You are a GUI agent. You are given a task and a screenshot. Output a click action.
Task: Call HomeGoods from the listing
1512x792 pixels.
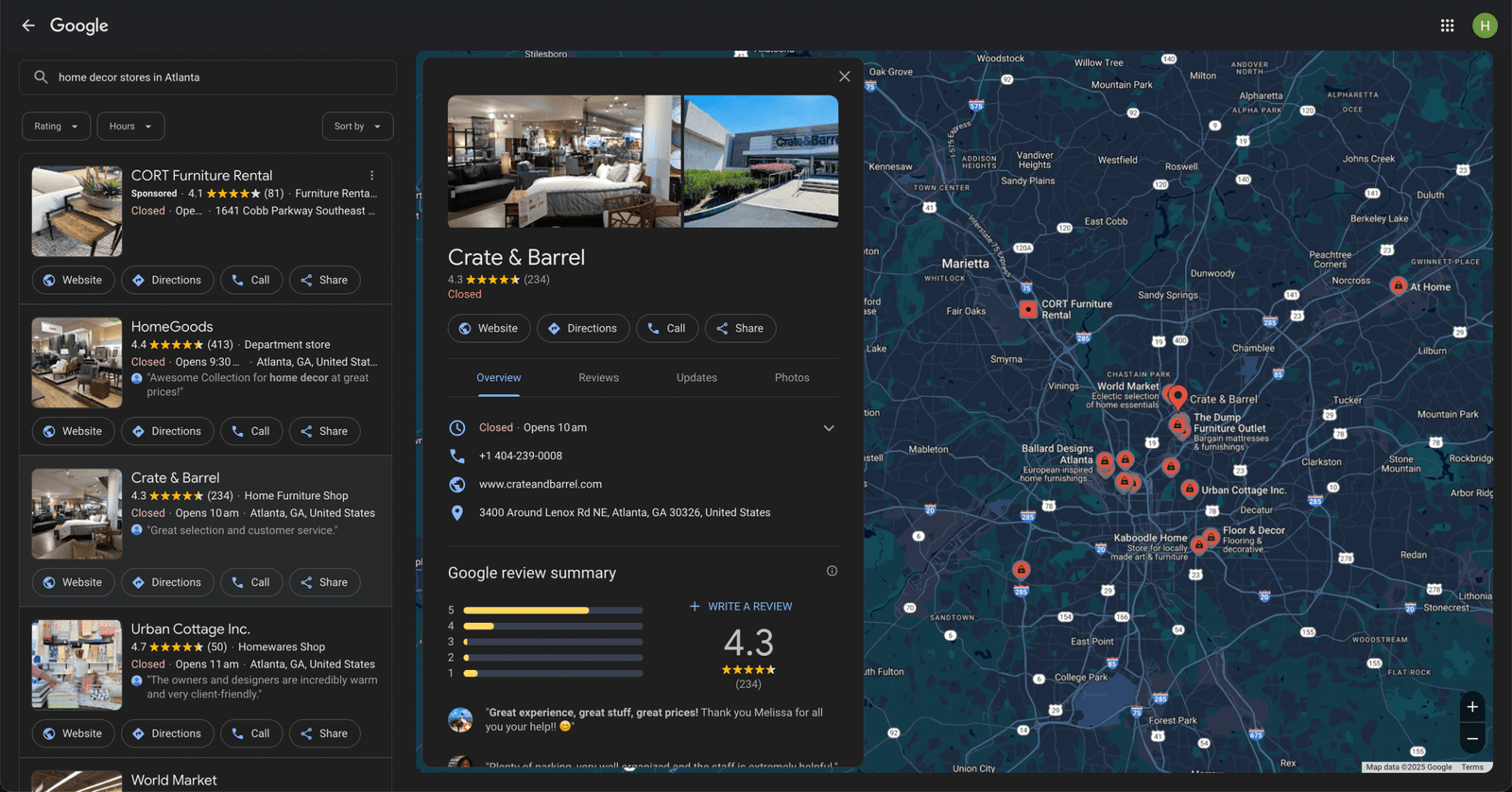[251, 431]
